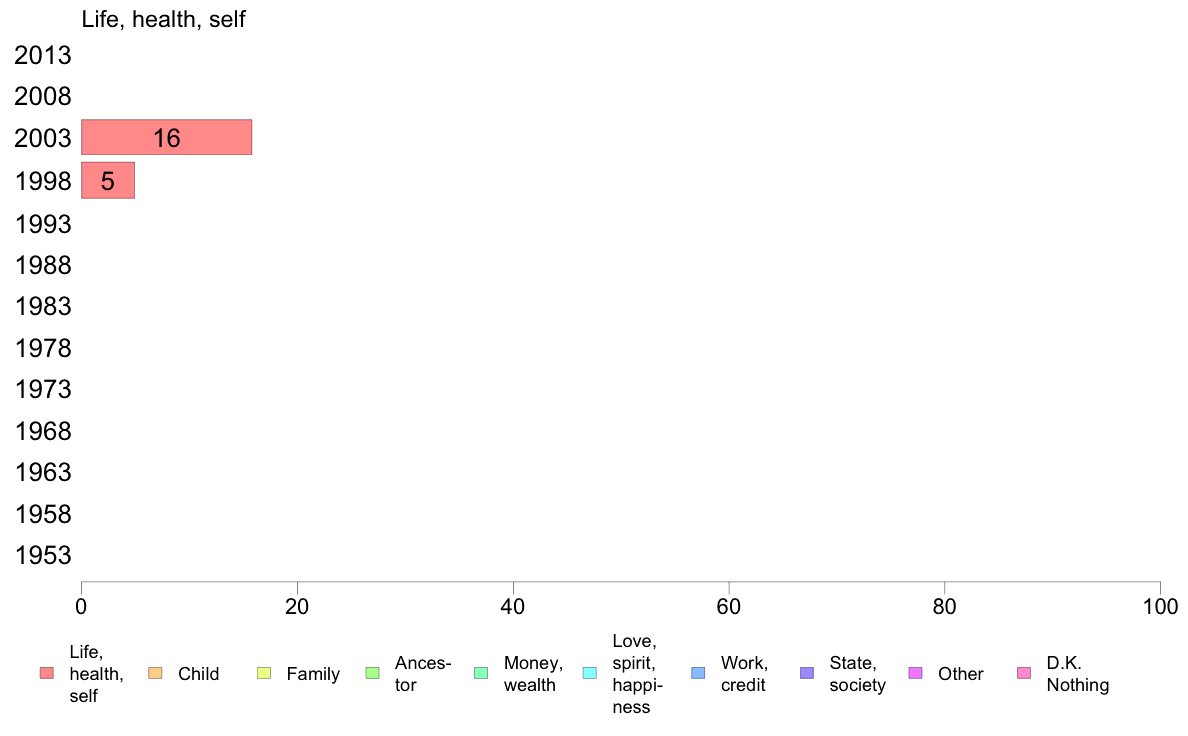1188x736 pixels.
Task: Click the 100 axis tick label
Action: click(1160, 606)
